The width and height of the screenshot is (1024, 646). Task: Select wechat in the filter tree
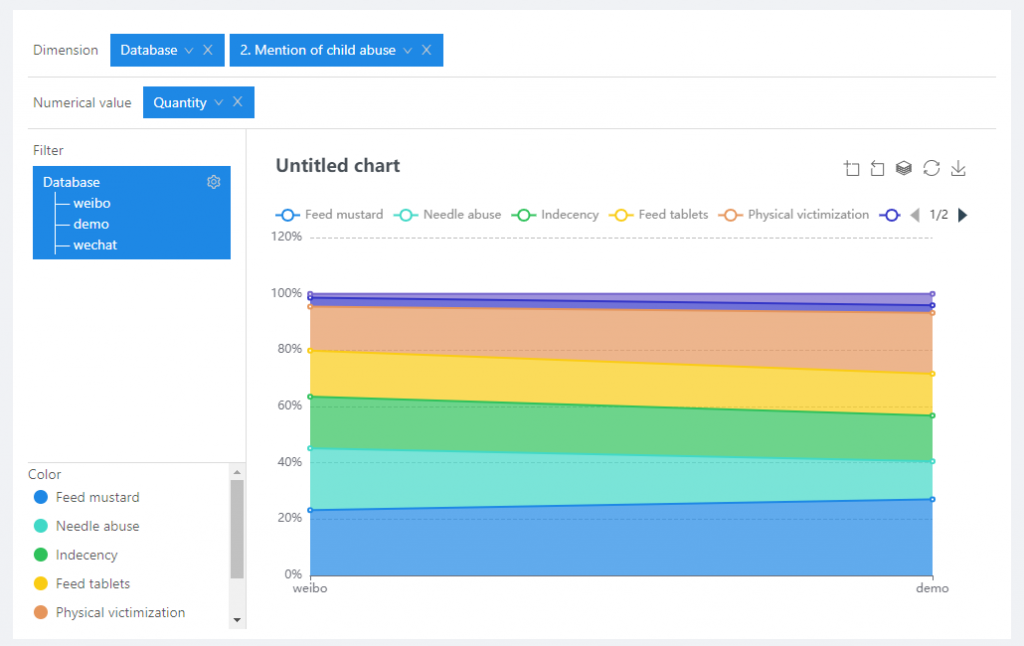click(95, 245)
